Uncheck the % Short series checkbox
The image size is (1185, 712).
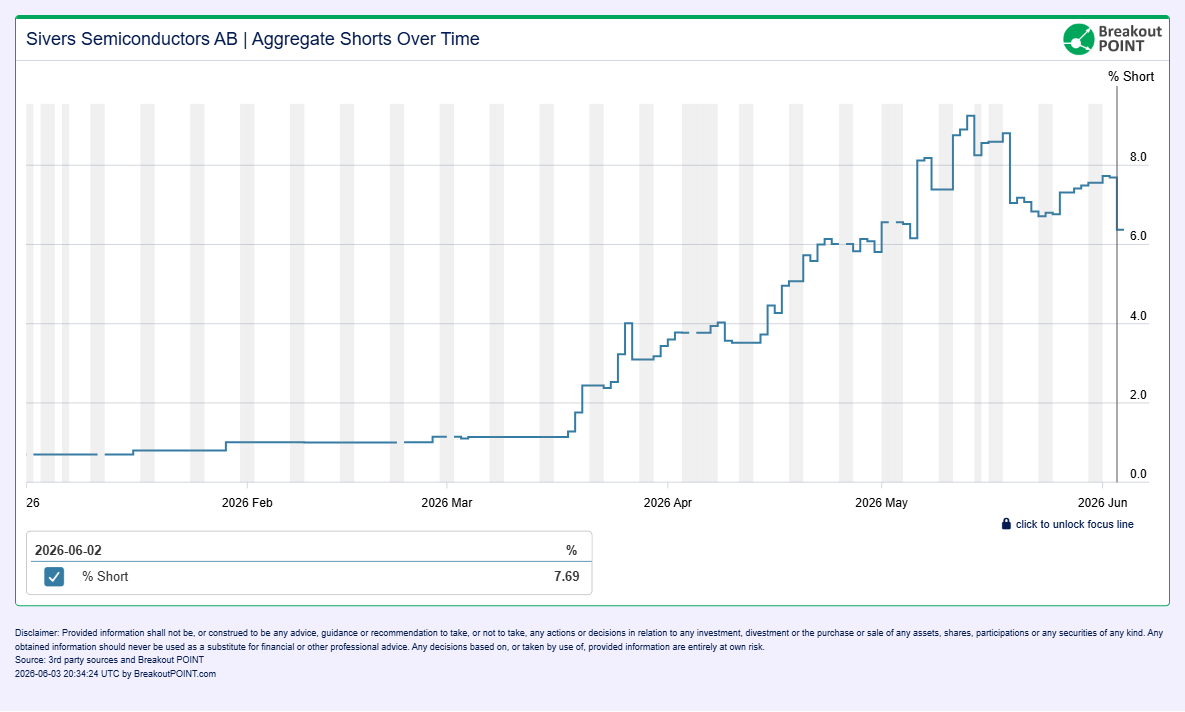54,577
